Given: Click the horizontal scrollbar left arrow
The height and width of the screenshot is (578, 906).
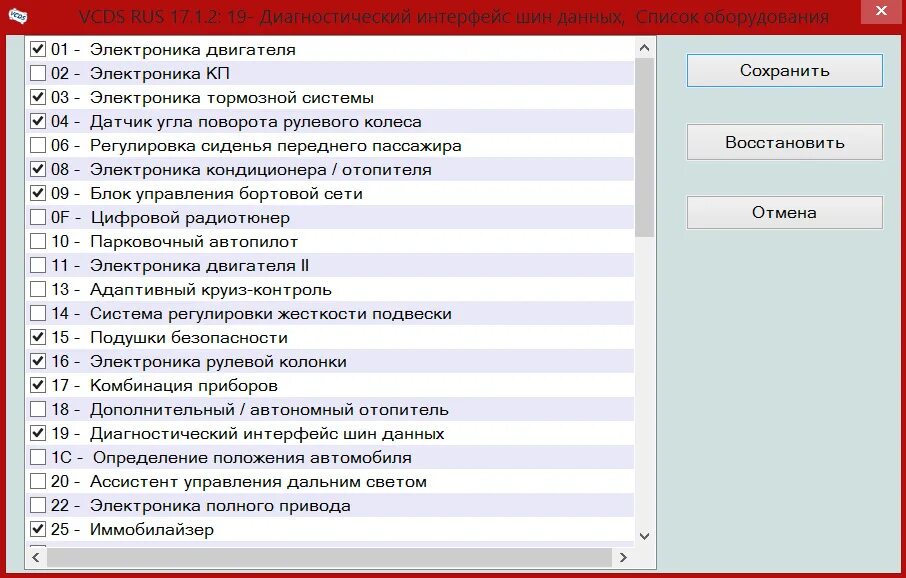Looking at the screenshot, I should (x=36, y=557).
